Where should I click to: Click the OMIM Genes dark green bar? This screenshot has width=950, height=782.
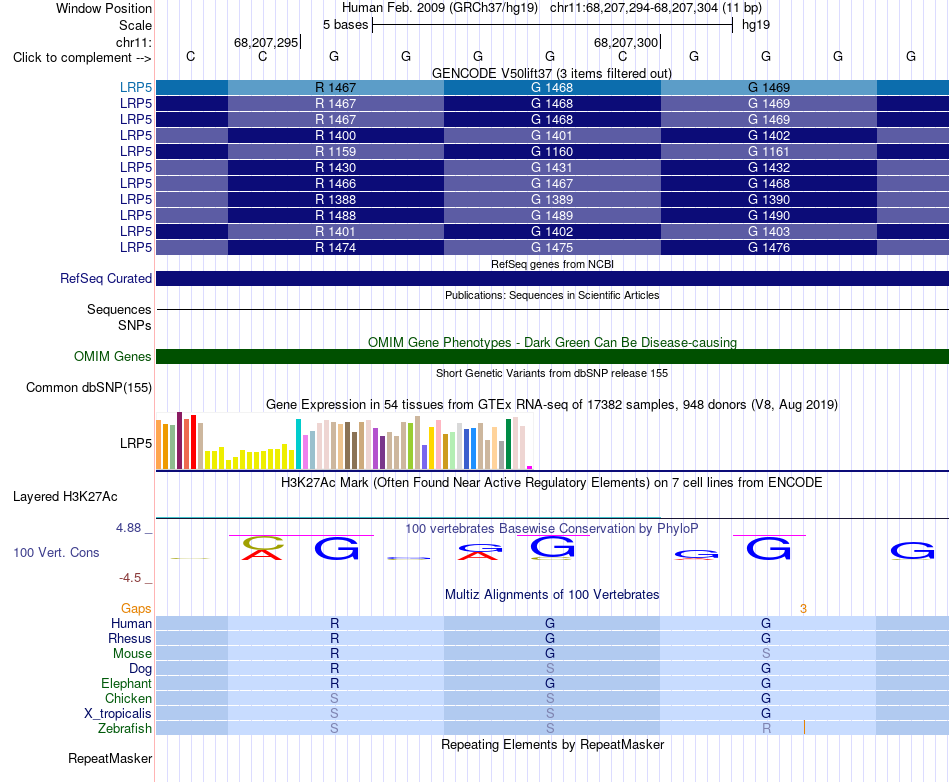pyautogui.click(x=552, y=356)
